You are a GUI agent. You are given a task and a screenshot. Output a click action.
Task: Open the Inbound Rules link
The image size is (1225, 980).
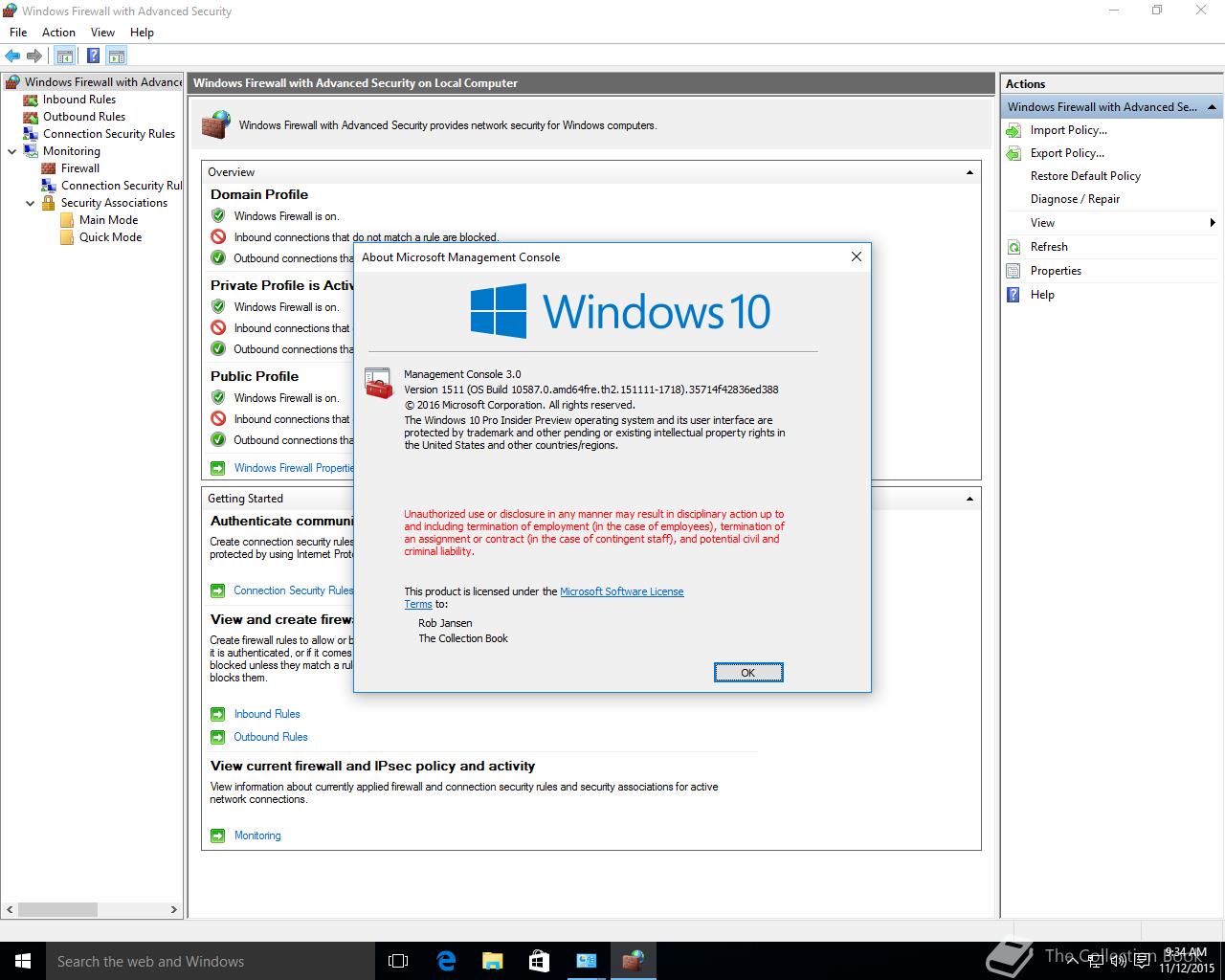coord(267,714)
